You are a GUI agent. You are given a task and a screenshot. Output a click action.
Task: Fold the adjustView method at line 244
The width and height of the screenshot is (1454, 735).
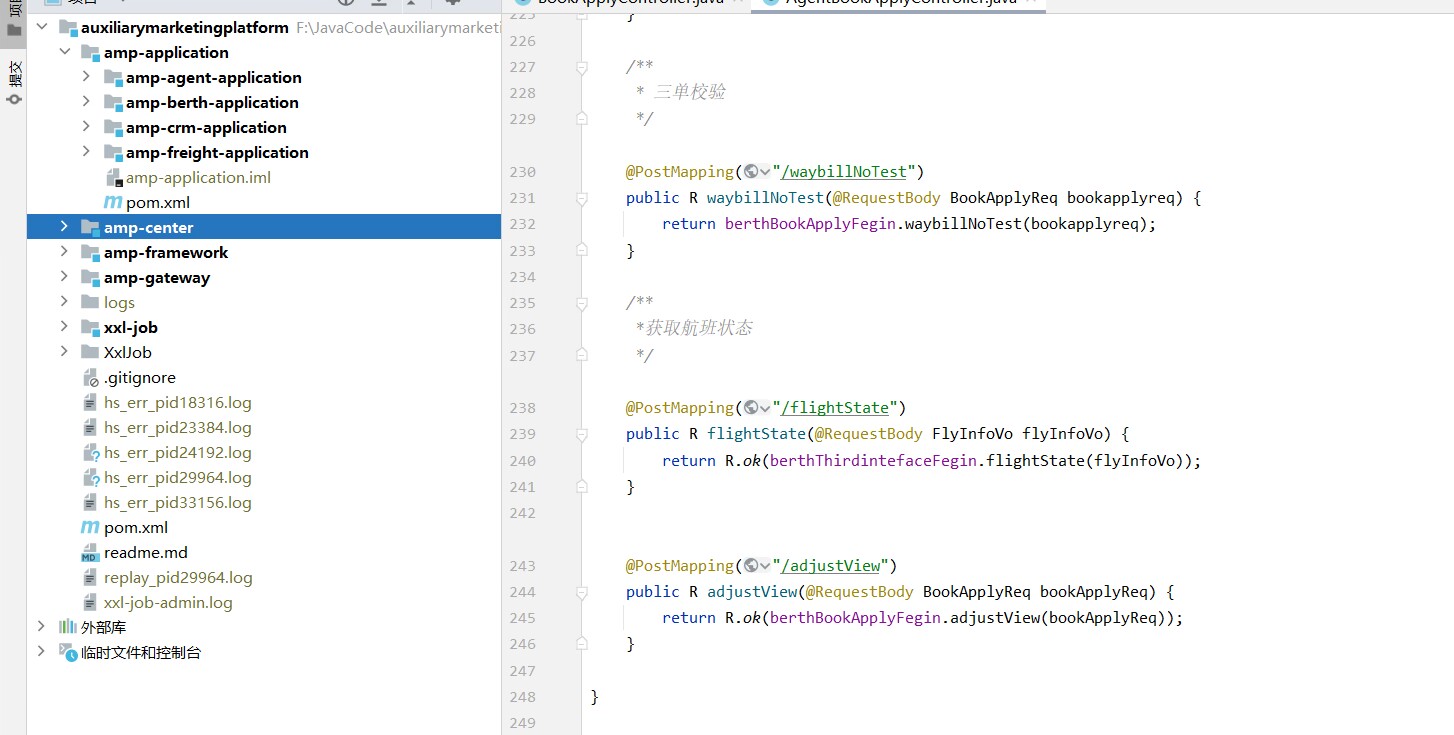pyautogui.click(x=581, y=592)
